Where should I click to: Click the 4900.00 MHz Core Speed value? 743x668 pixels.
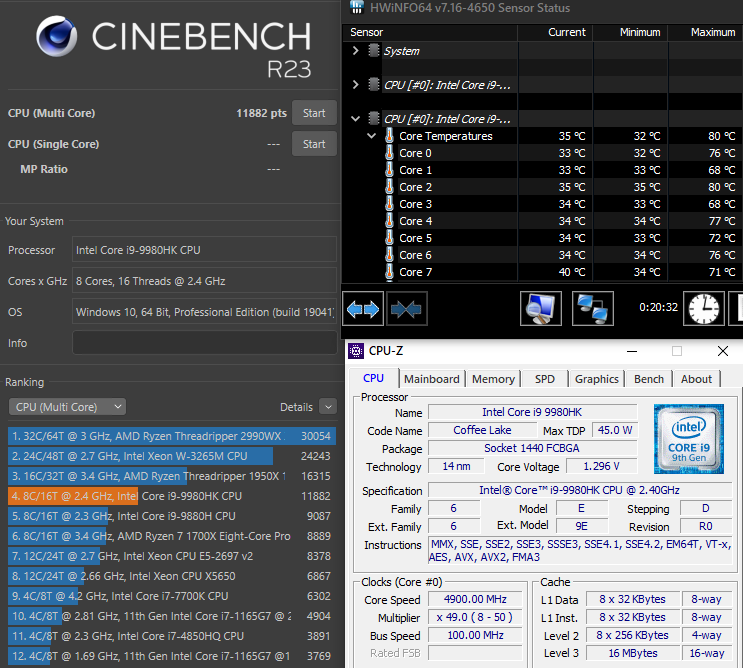point(475,599)
